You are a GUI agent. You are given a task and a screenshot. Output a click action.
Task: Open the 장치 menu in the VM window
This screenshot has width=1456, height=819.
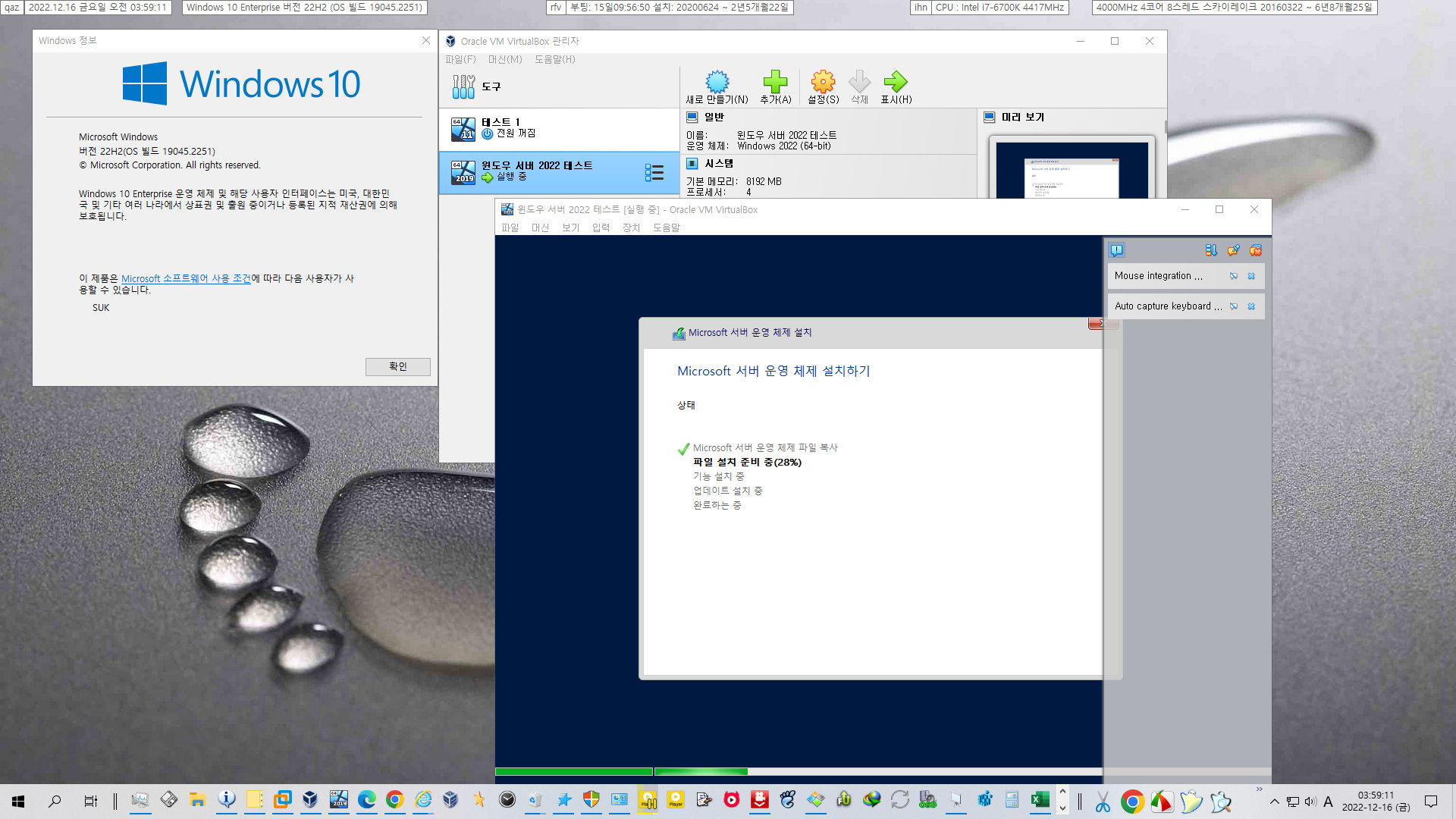631,227
